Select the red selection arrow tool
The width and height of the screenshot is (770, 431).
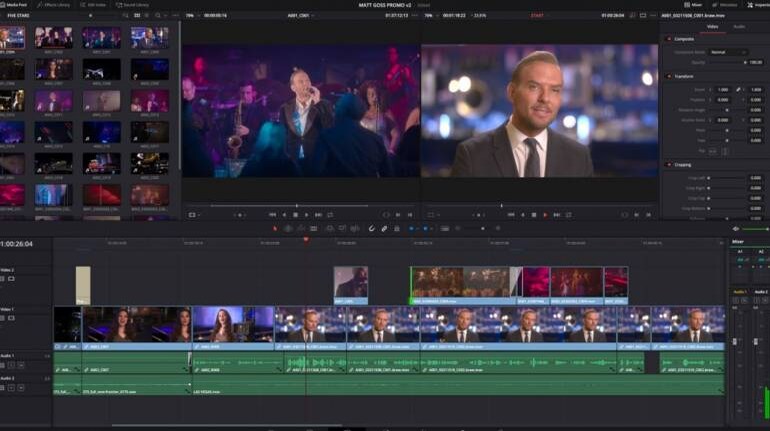[276, 228]
